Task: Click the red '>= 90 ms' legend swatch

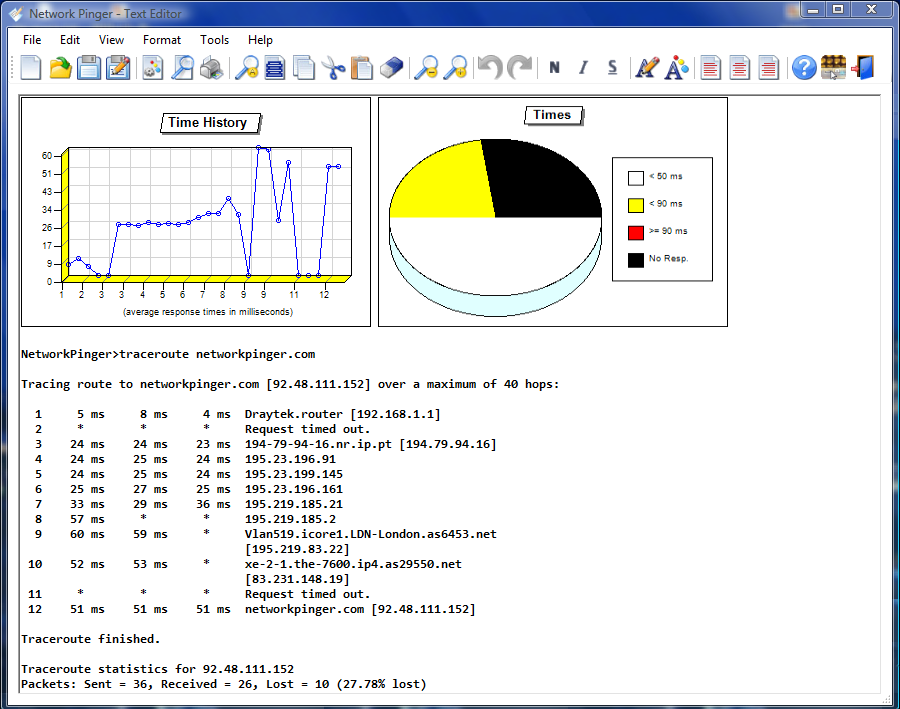Action: (x=635, y=233)
